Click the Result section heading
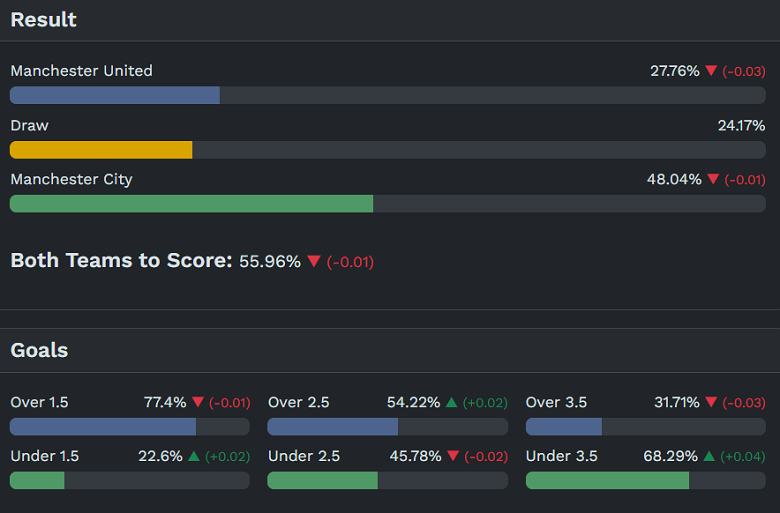780x513 pixels. coord(43,20)
